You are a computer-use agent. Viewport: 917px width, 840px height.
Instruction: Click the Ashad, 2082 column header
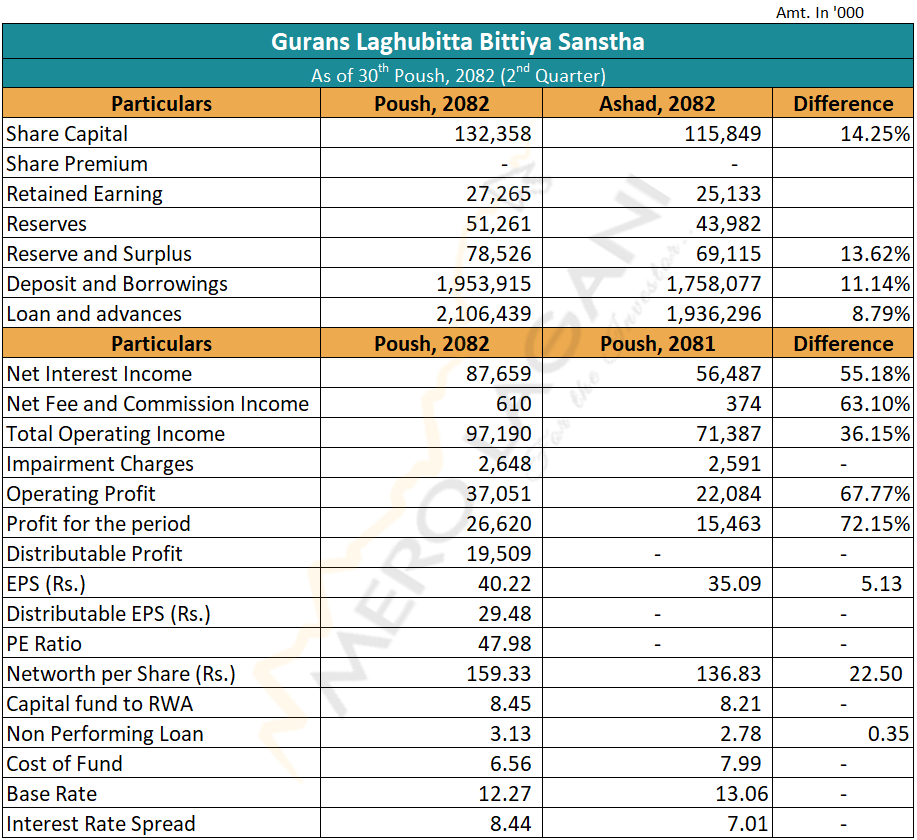tap(657, 104)
